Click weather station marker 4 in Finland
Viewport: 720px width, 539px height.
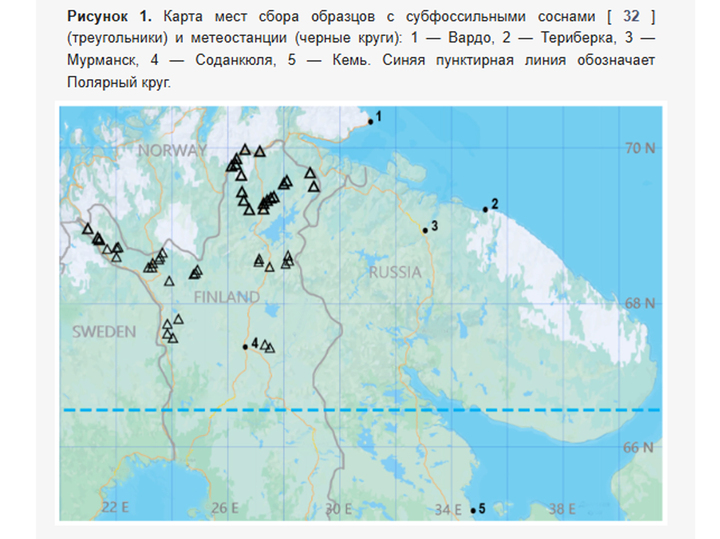coord(245,347)
